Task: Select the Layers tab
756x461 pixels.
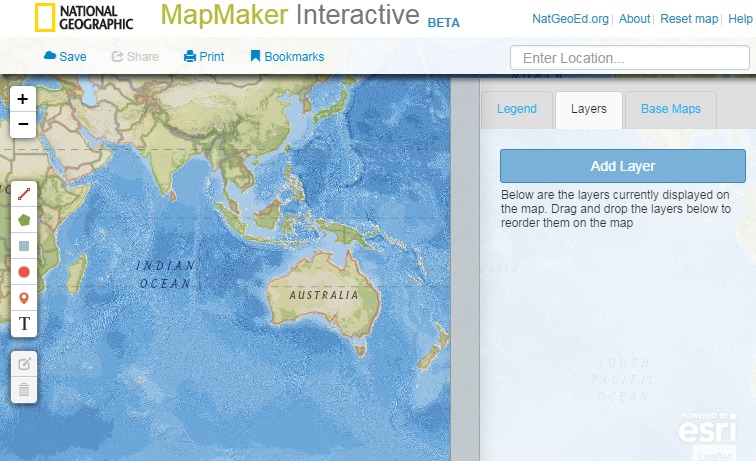Action: click(x=589, y=109)
